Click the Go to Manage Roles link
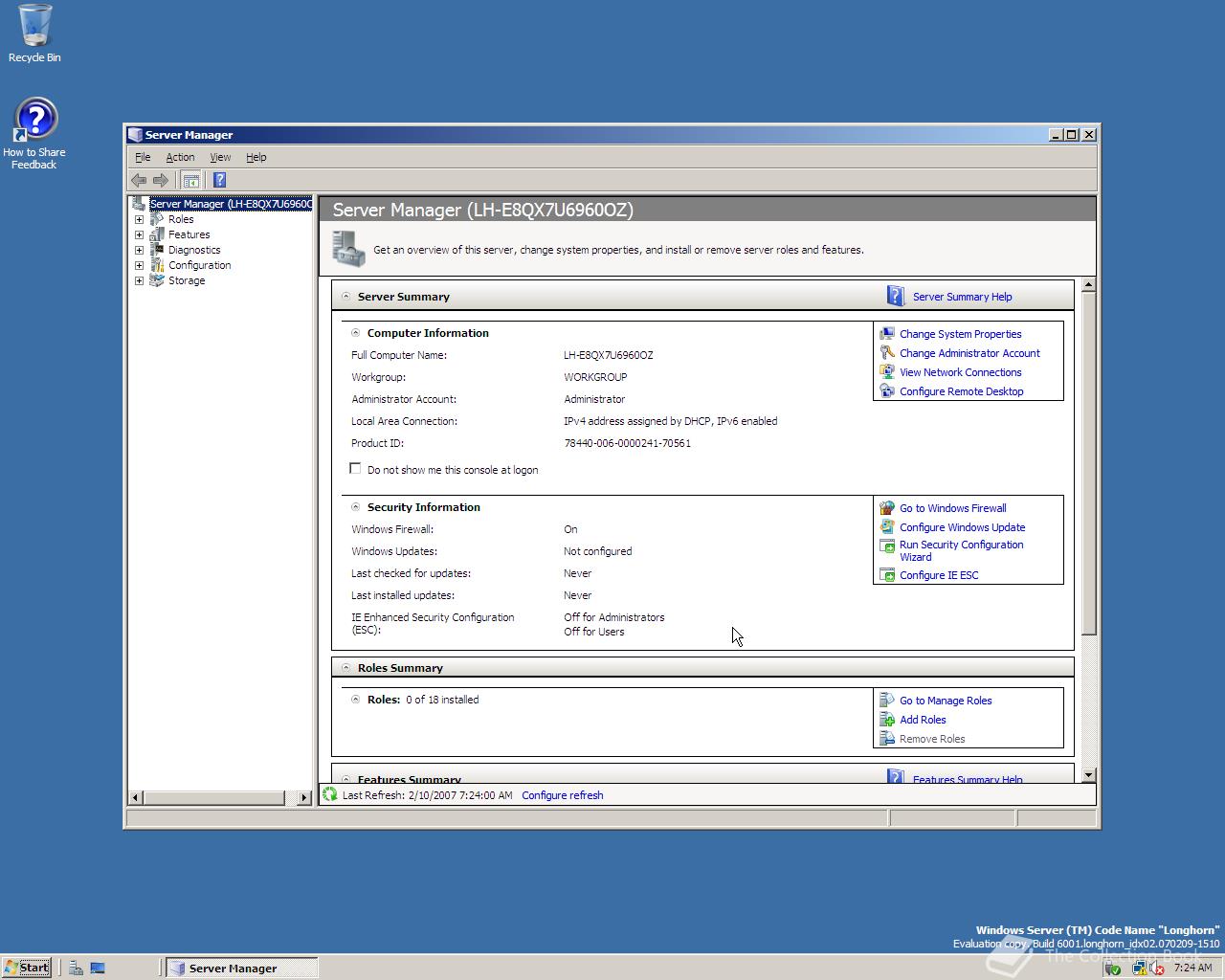 (x=946, y=701)
